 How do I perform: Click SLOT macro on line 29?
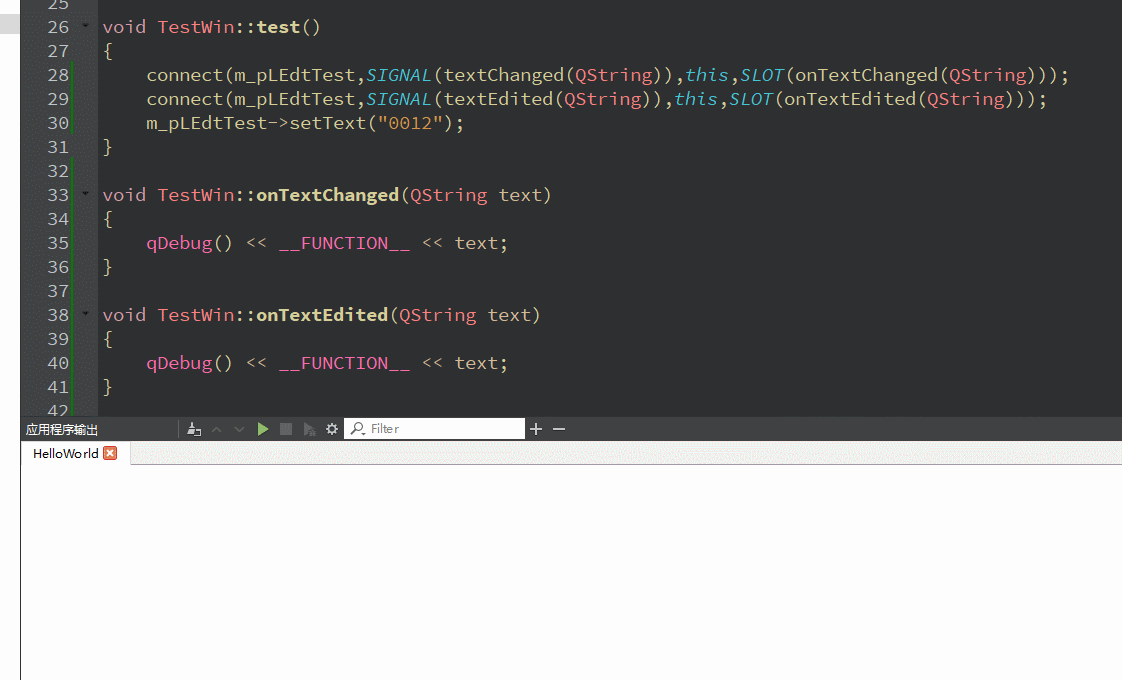[x=751, y=99]
